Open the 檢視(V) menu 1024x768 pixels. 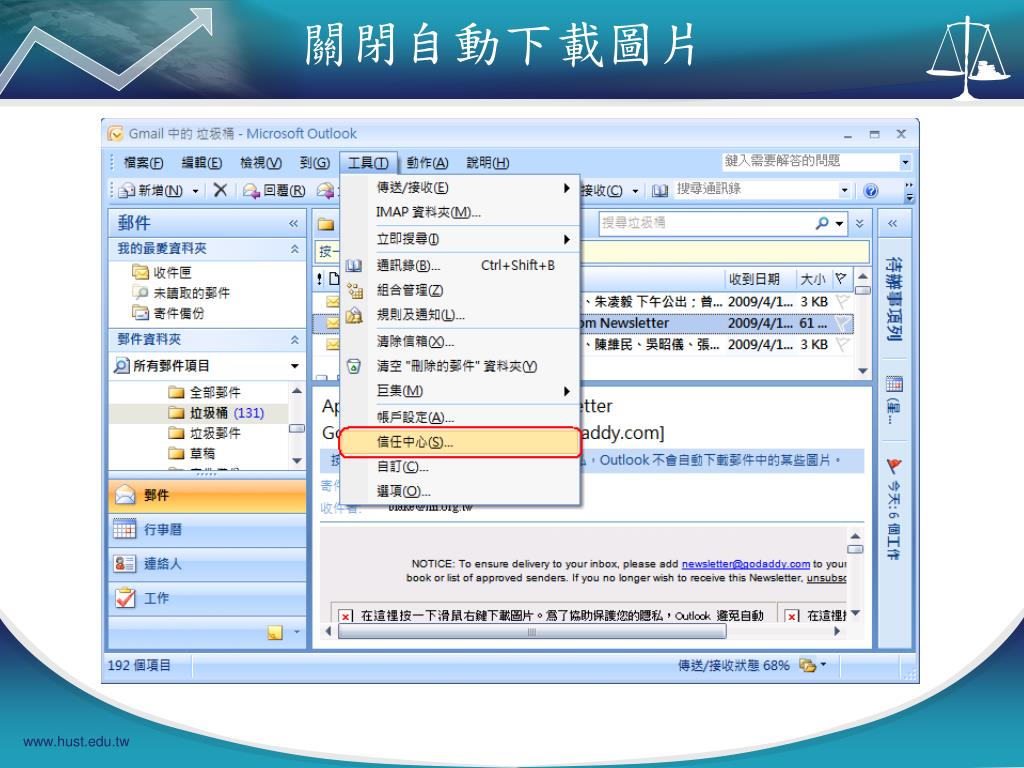click(261, 163)
